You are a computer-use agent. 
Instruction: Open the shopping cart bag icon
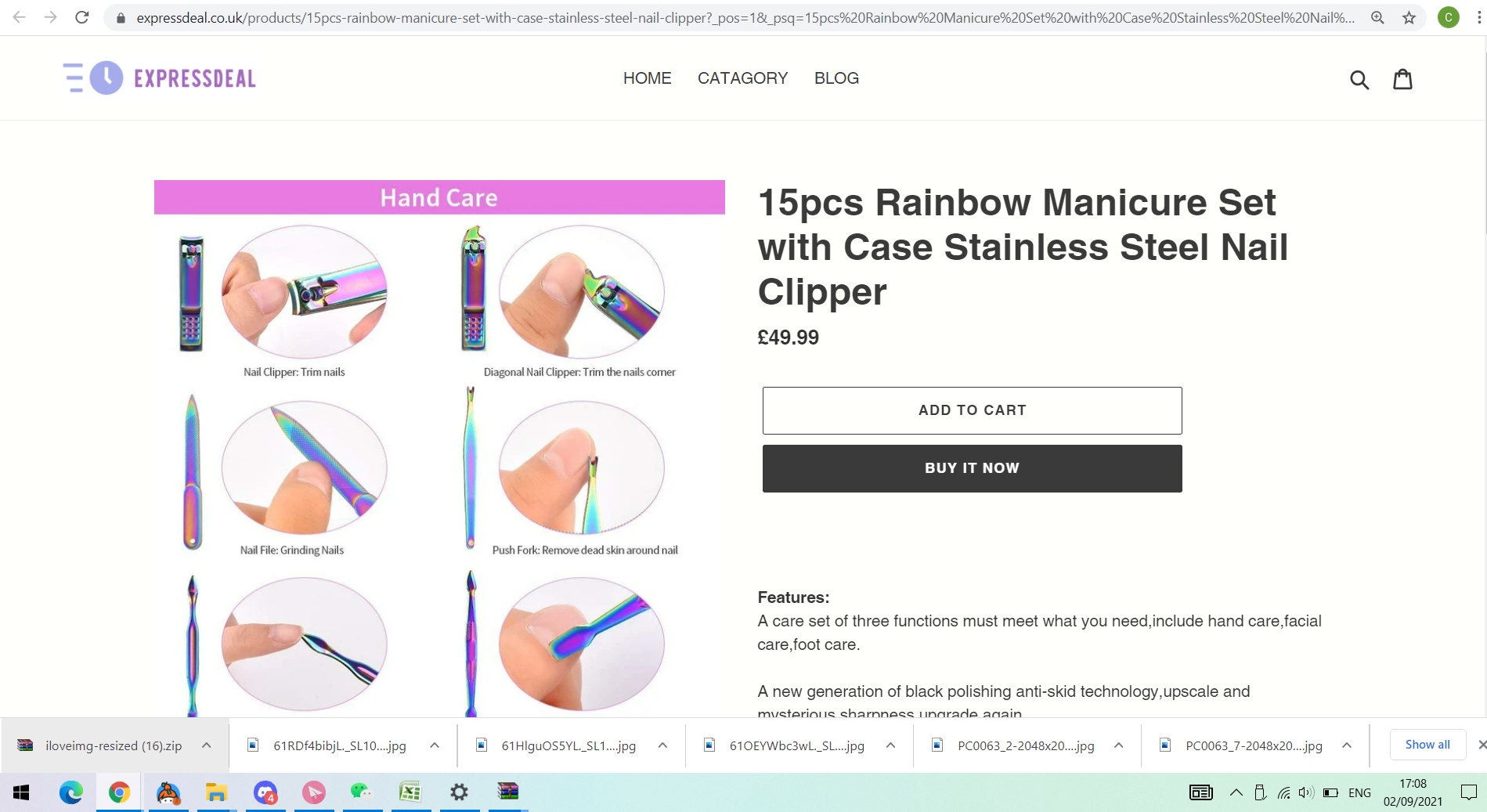pyautogui.click(x=1402, y=79)
